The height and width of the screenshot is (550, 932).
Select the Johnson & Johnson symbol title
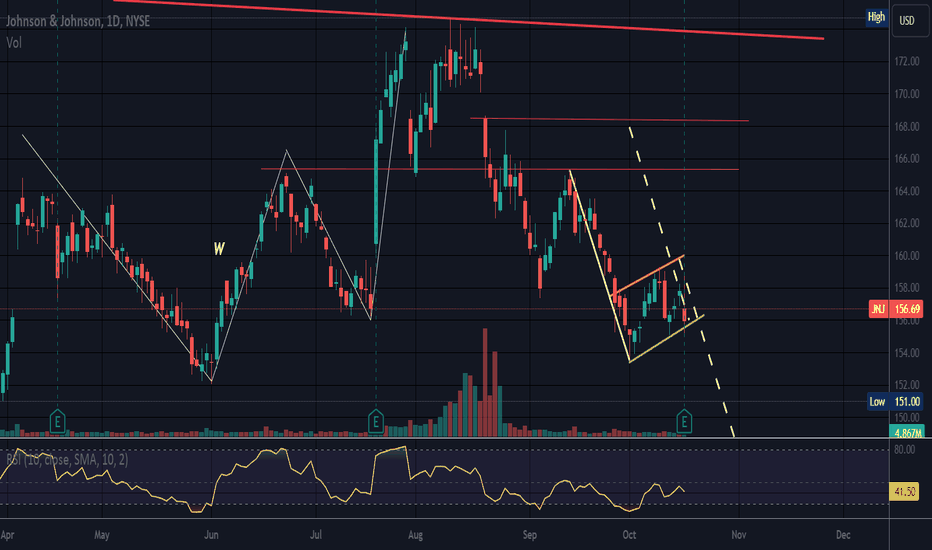click(78, 21)
